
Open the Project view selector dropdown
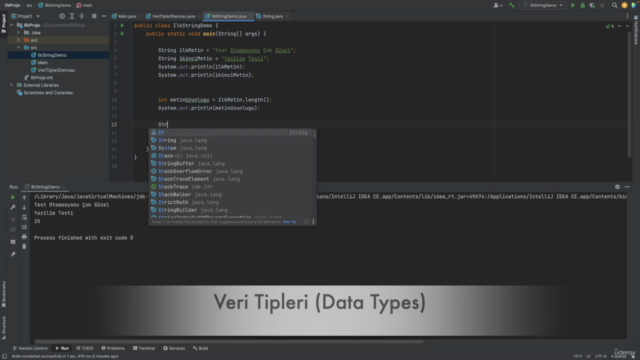point(25,16)
